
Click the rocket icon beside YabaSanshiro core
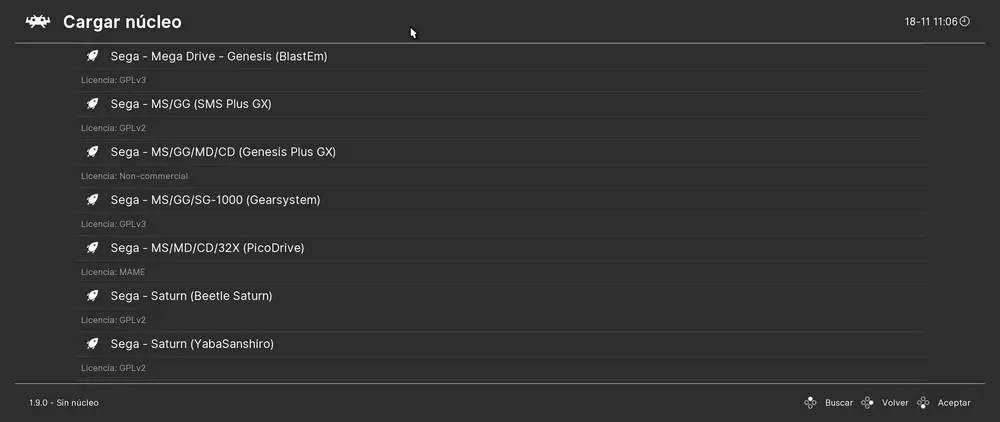coord(92,344)
